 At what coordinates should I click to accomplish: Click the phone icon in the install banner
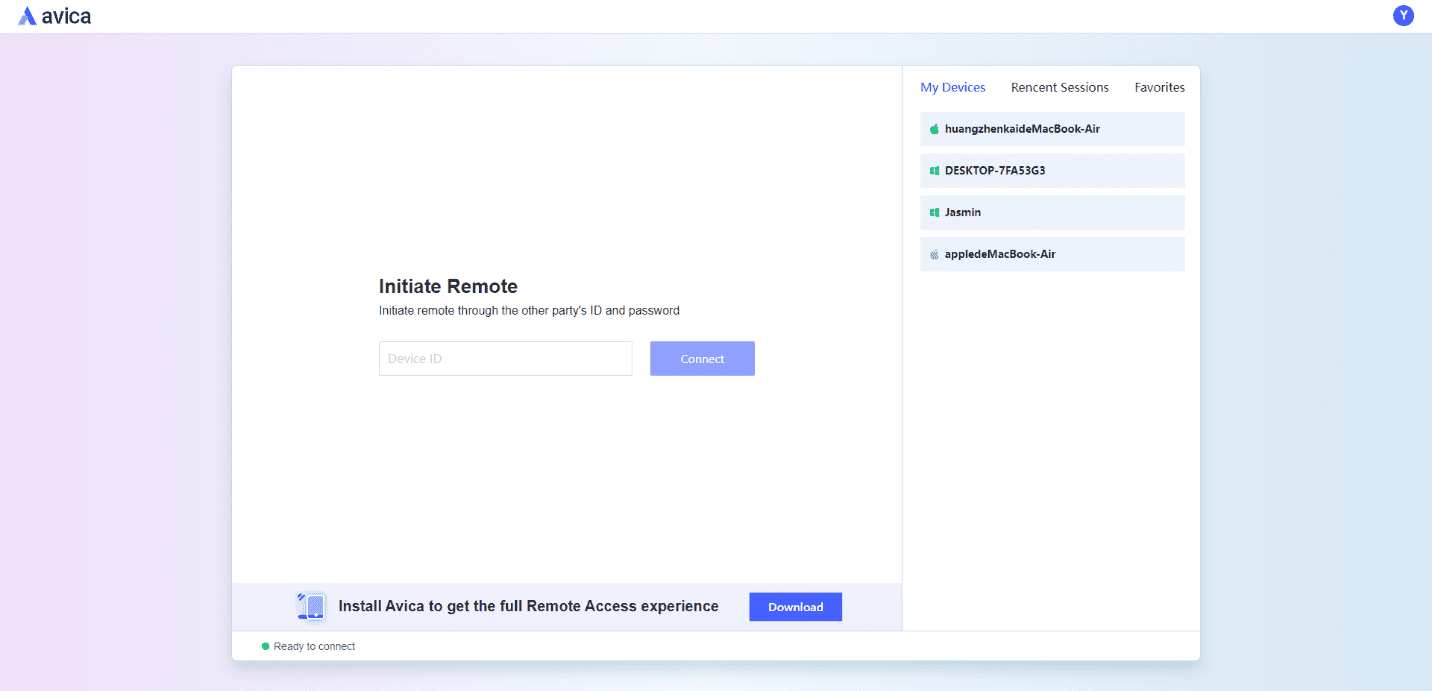[312, 606]
